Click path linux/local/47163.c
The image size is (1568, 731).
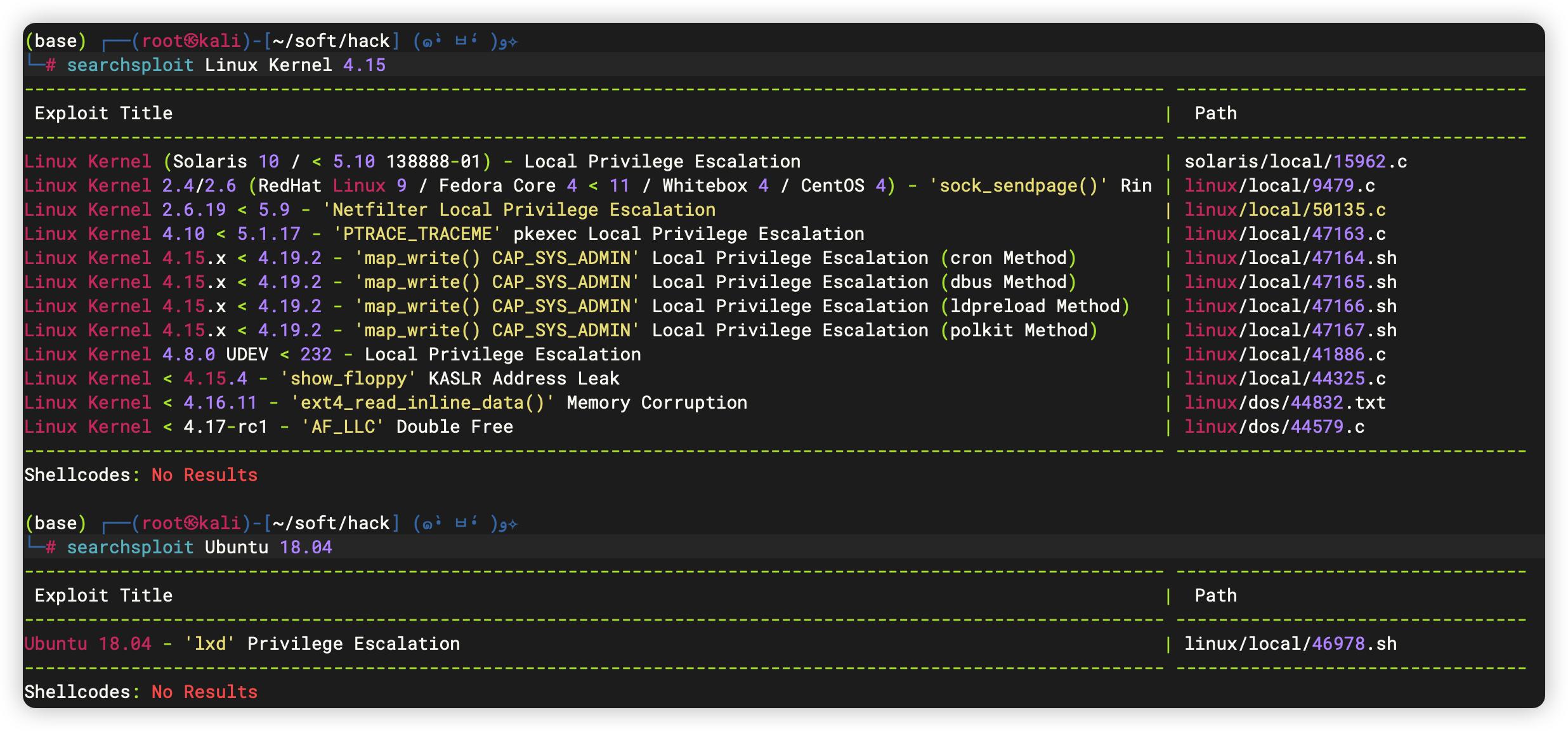[1285, 234]
